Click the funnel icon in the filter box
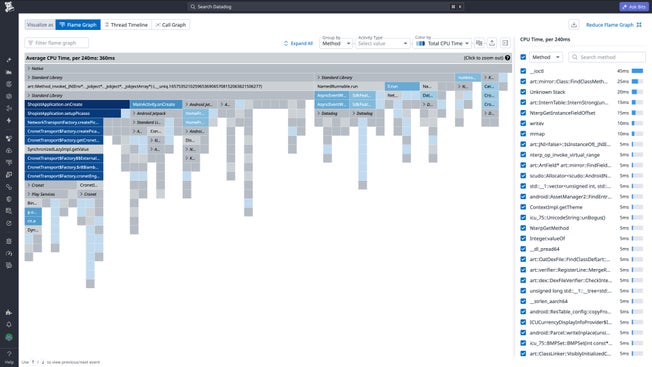This screenshot has width=652, height=367. (30, 43)
